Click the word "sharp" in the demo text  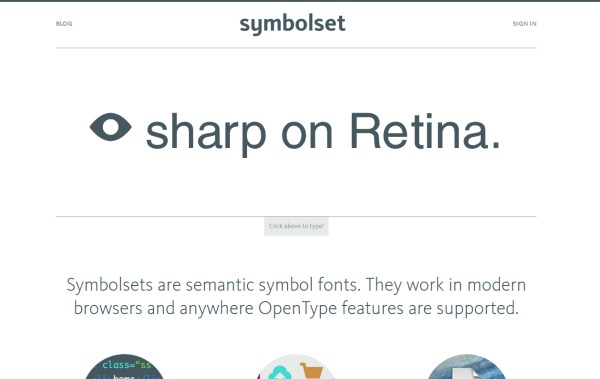(x=206, y=134)
